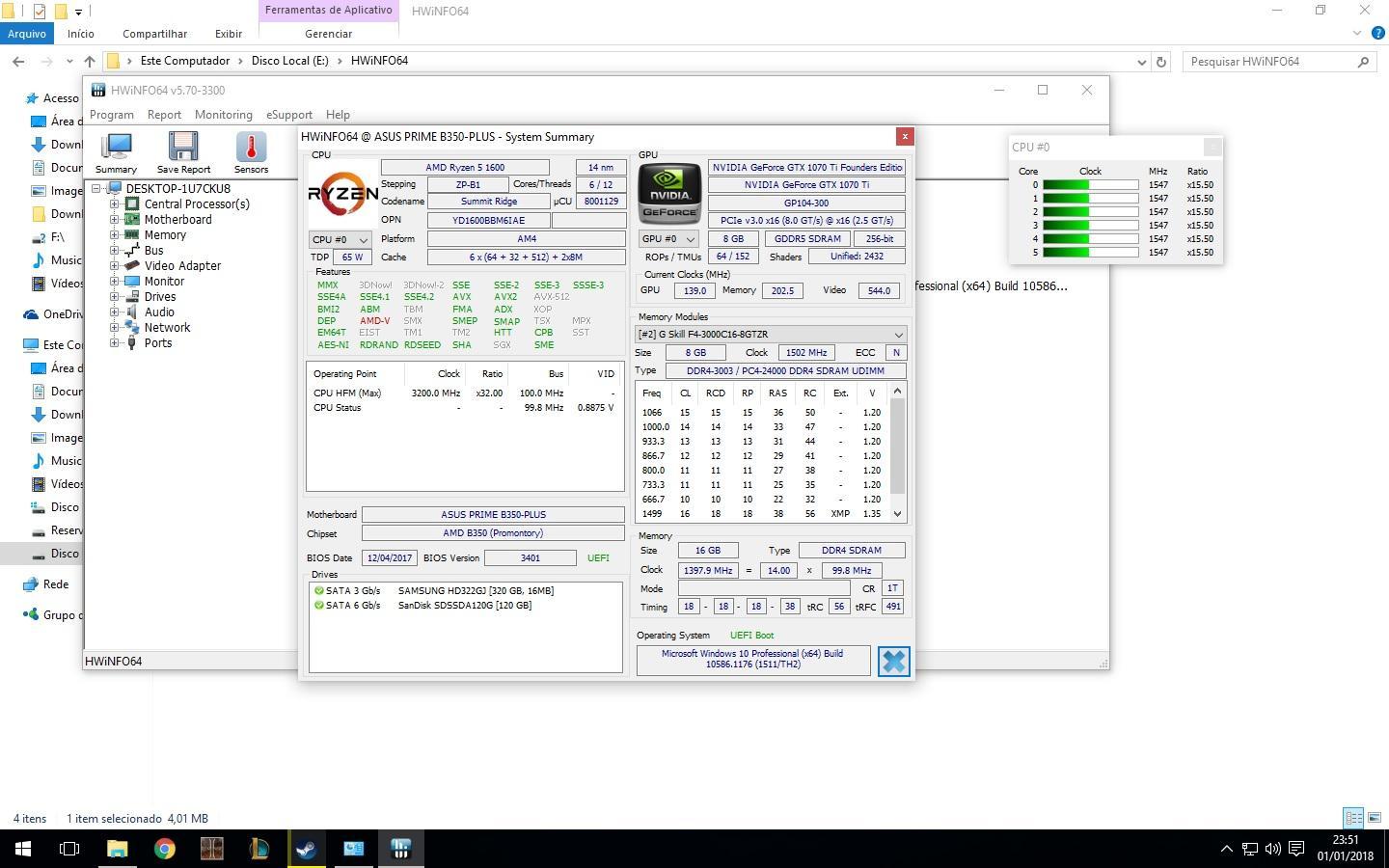This screenshot has width=1389, height=868.
Task: Click the NVIDIA GeForce logo
Action: (669, 194)
